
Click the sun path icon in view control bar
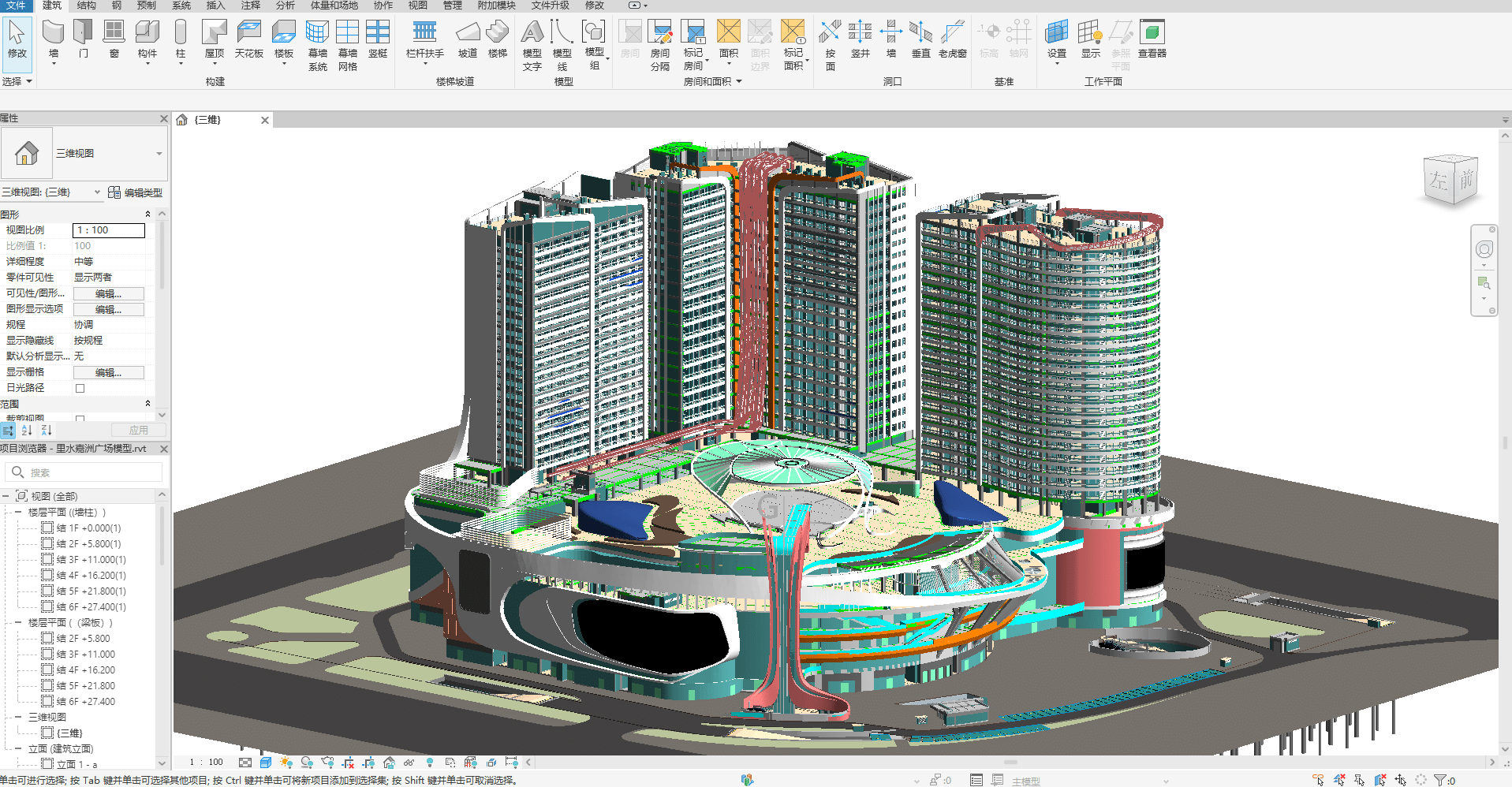coord(286,763)
